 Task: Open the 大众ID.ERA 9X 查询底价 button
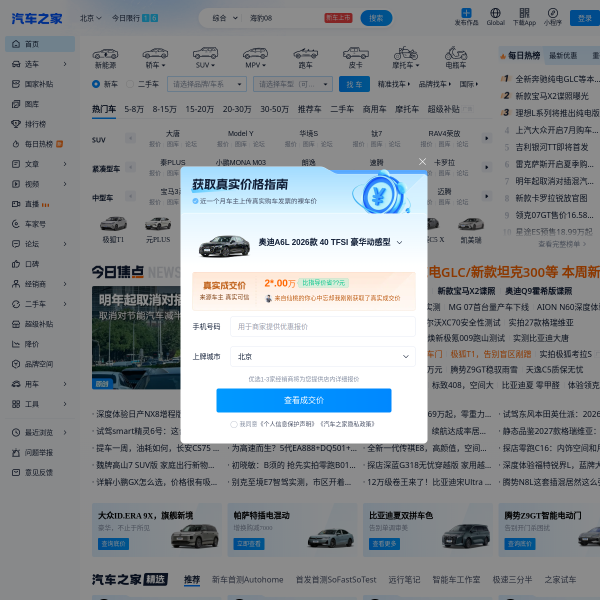113,543
